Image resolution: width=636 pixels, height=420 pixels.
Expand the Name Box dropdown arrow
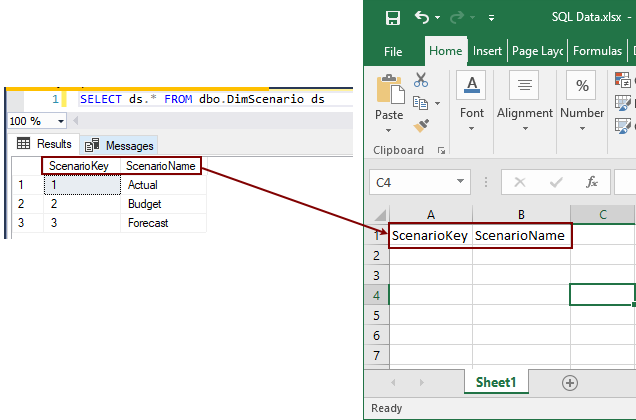460,181
